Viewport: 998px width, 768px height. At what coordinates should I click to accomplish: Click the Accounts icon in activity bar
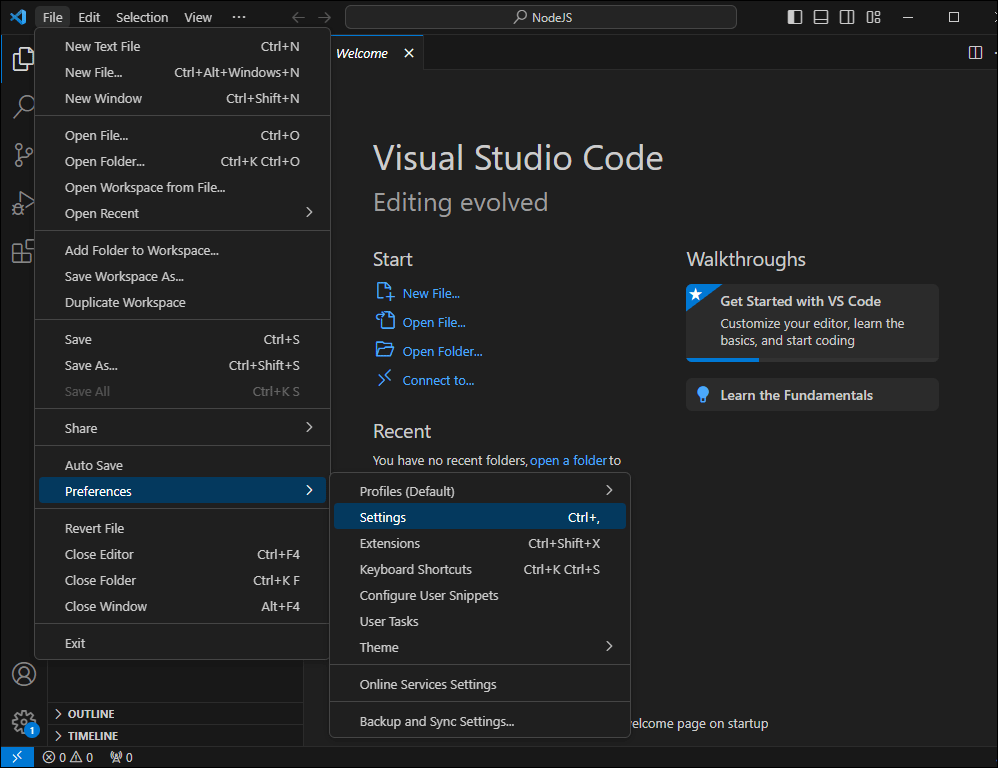click(x=24, y=674)
